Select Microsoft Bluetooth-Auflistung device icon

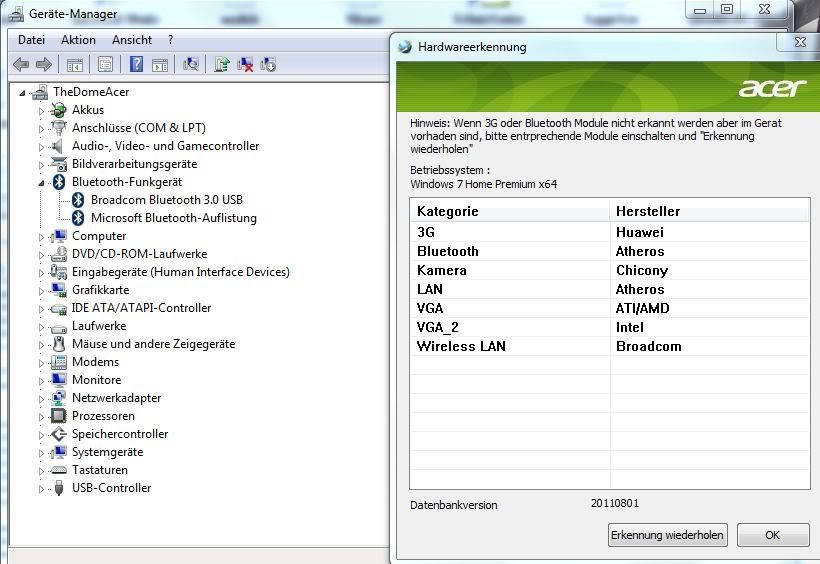pos(78,217)
